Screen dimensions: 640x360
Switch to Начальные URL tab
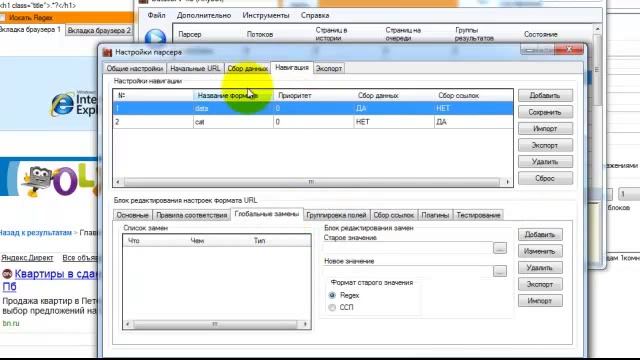pyautogui.click(x=195, y=68)
